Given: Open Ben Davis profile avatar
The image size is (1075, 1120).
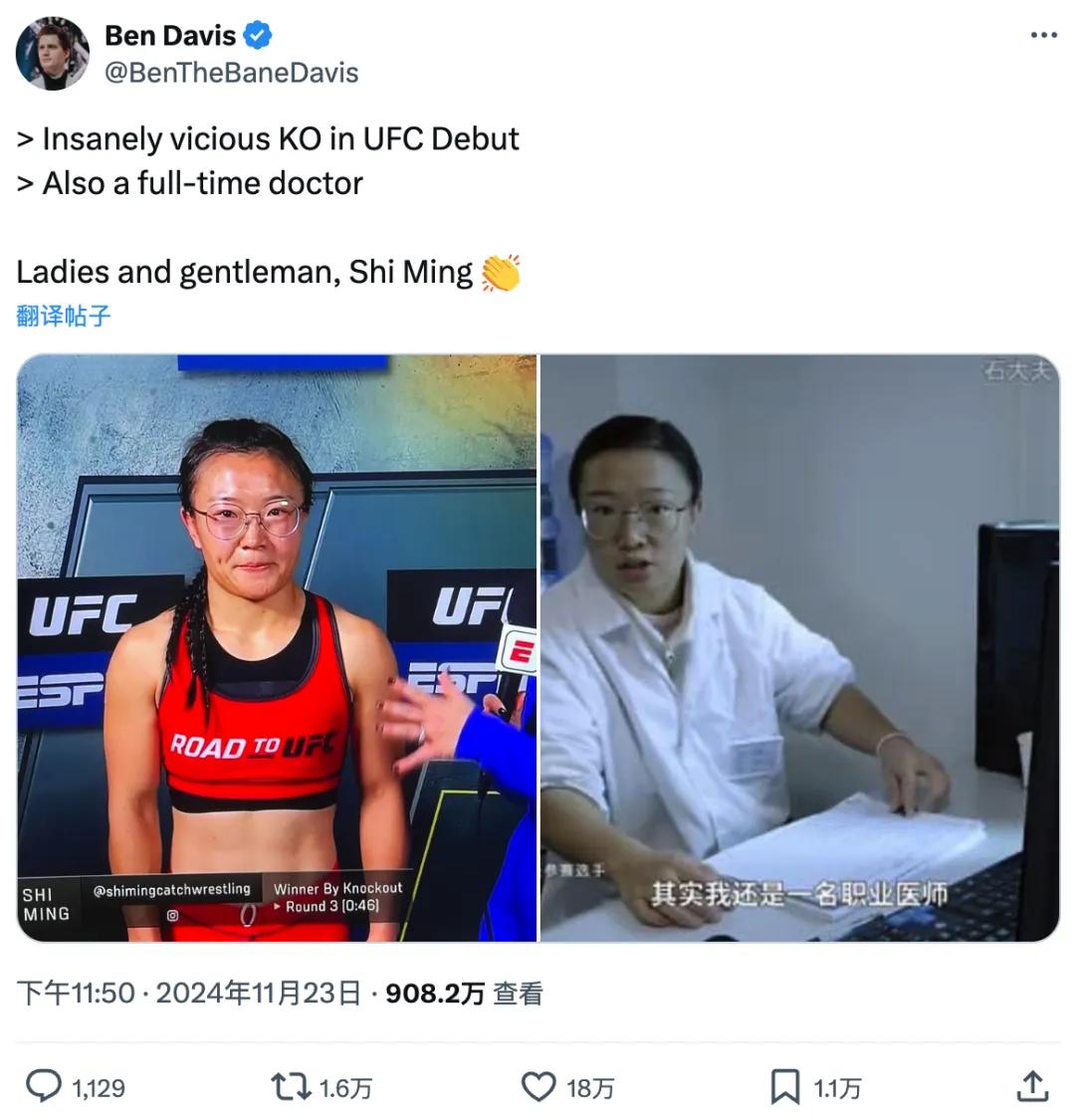Looking at the screenshot, I should [53, 54].
